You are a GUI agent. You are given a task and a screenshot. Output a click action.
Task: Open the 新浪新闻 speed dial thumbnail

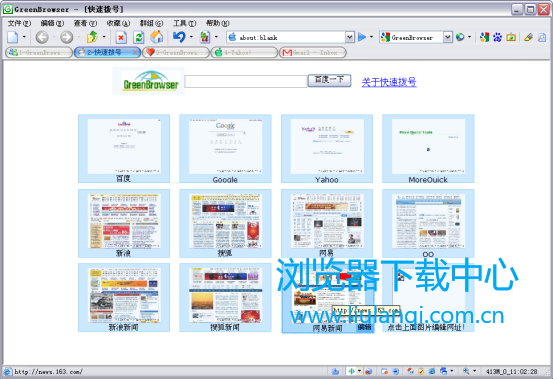click(124, 298)
